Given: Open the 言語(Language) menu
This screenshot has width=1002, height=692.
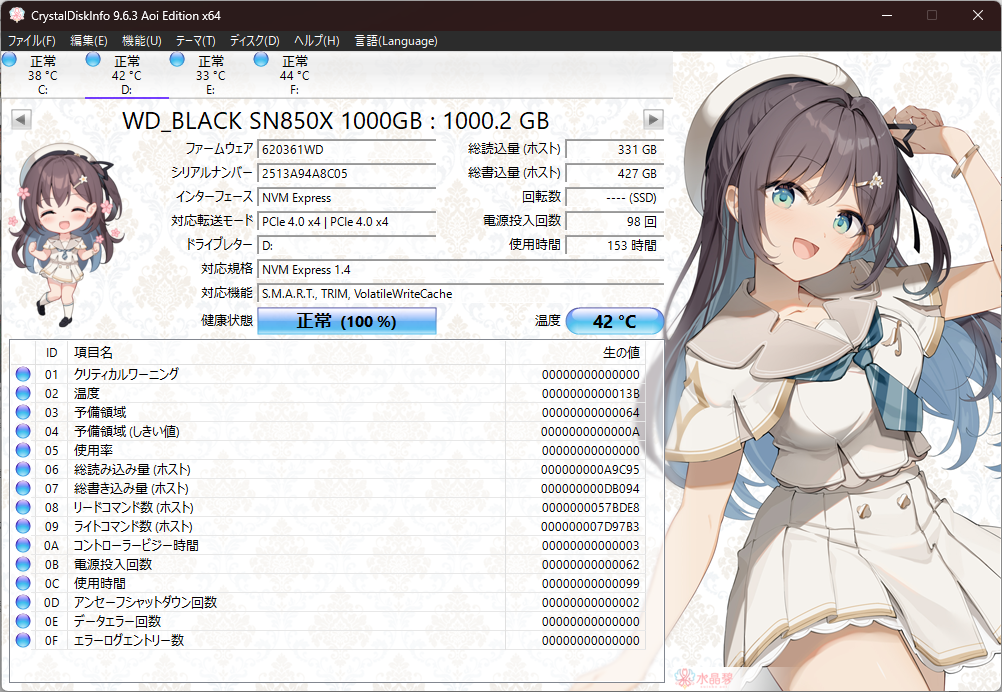Looking at the screenshot, I should [396, 41].
